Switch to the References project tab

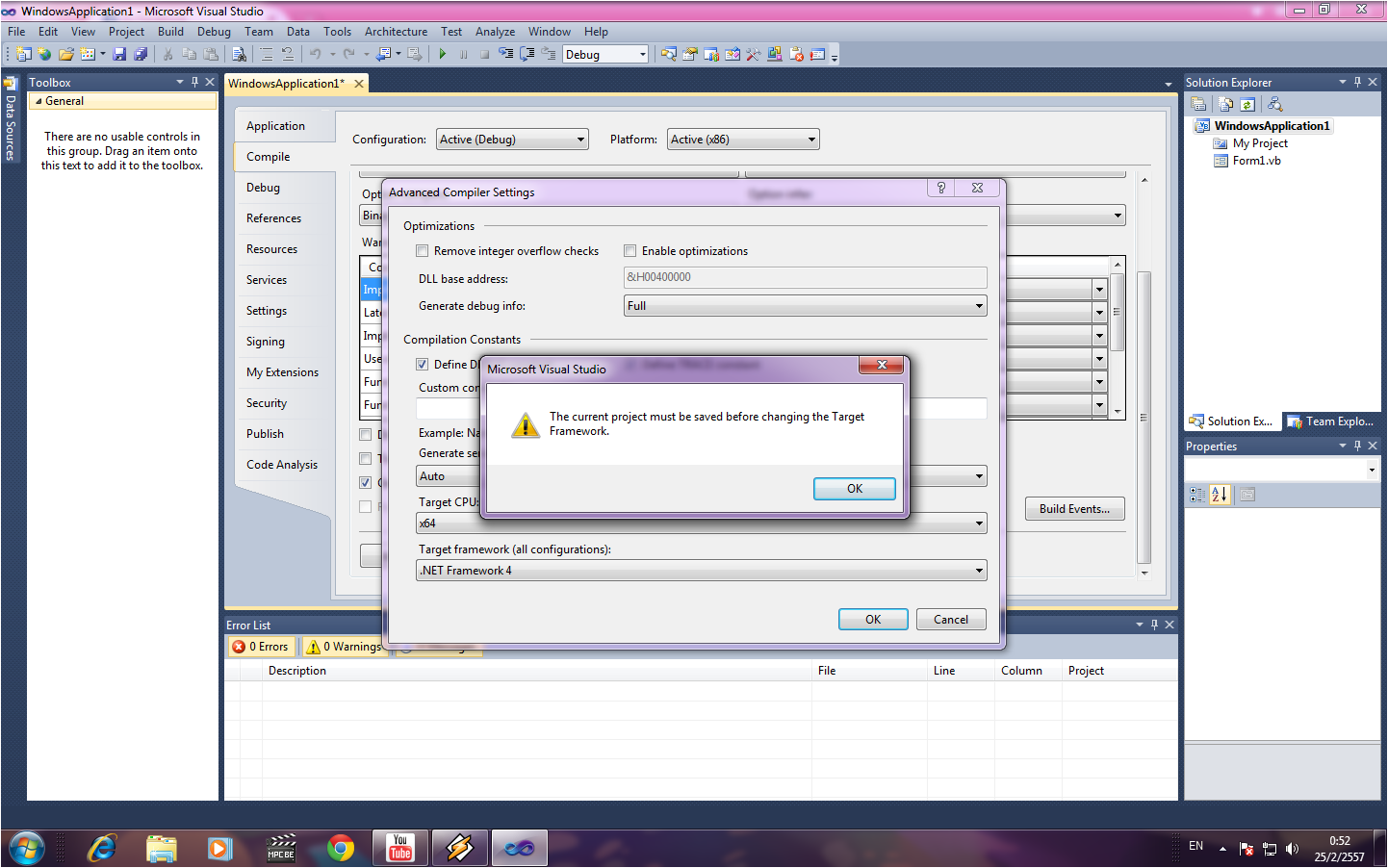click(273, 218)
